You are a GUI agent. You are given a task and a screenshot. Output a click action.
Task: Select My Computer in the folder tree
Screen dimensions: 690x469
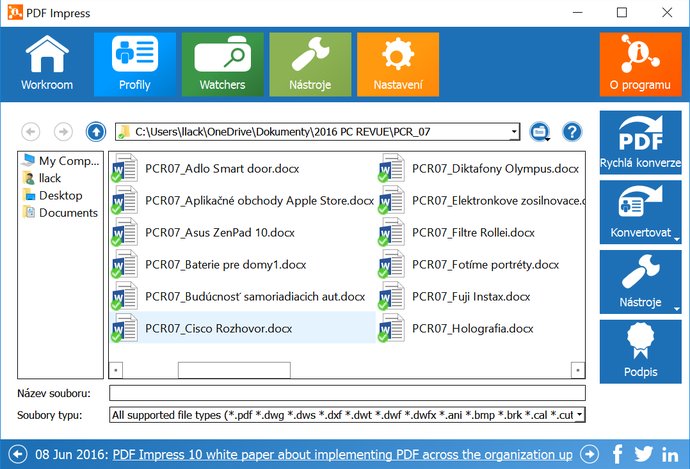coord(61,161)
